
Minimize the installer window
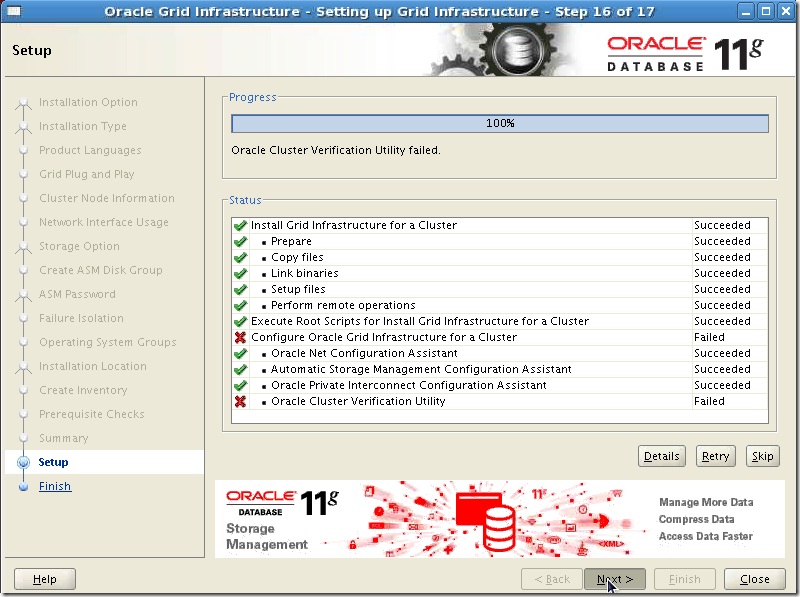[746, 11]
